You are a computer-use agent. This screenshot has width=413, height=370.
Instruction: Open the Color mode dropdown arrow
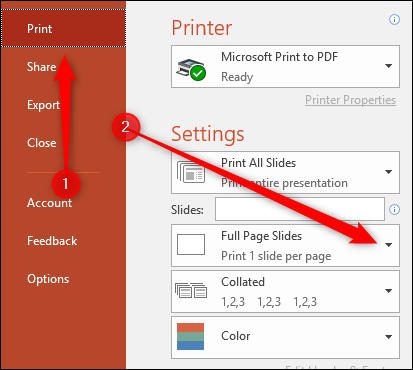(388, 337)
